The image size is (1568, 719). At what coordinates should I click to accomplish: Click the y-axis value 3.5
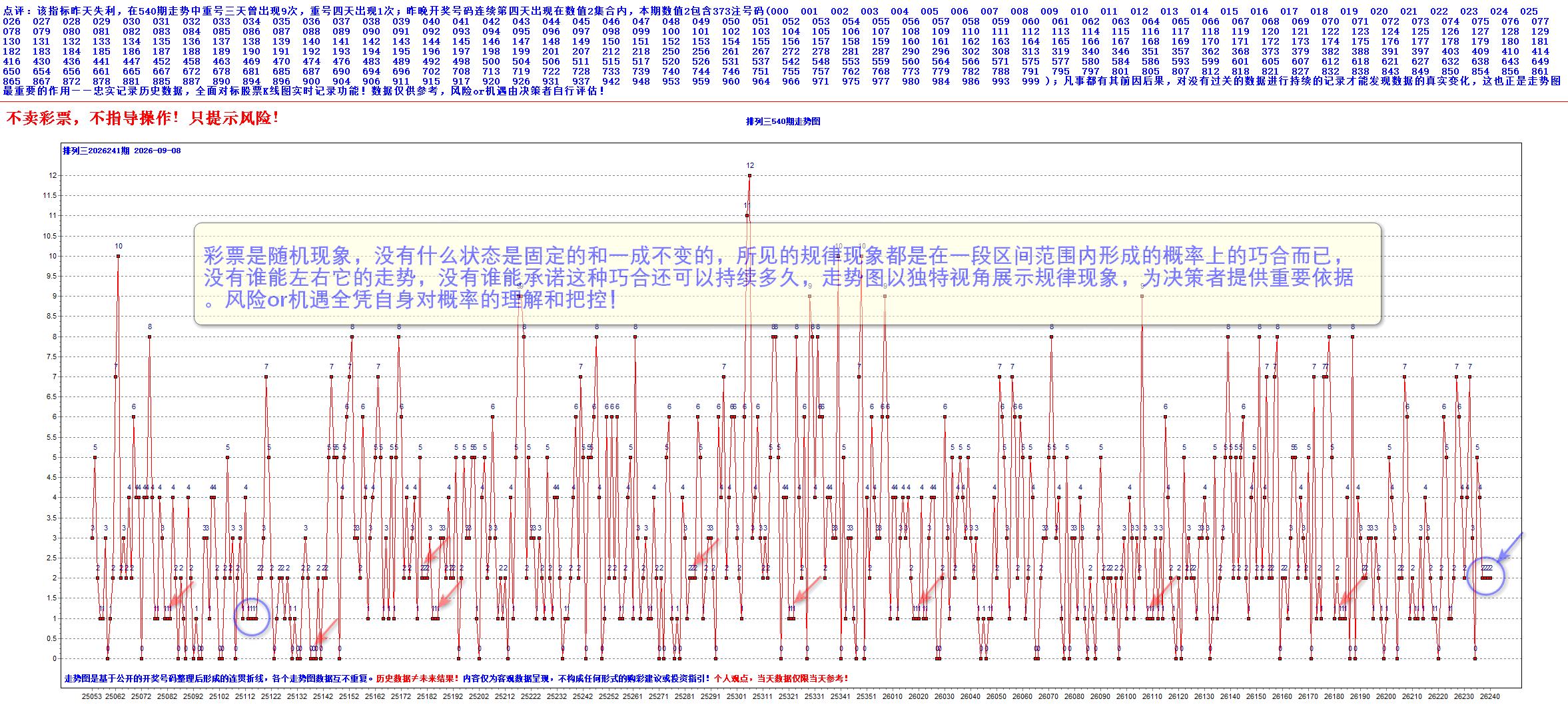[52, 518]
